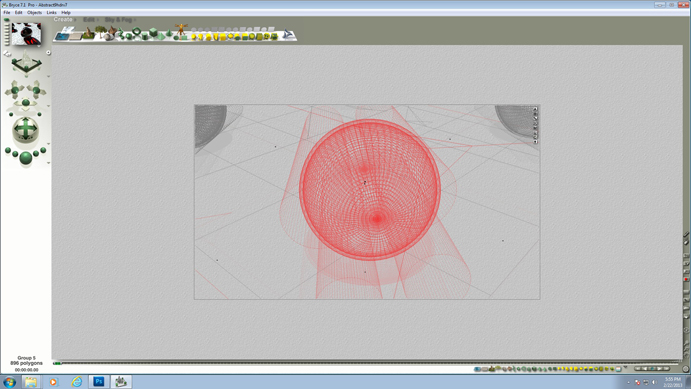Create a cube primitive
691x389 pixels.
click(x=153, y=32)
